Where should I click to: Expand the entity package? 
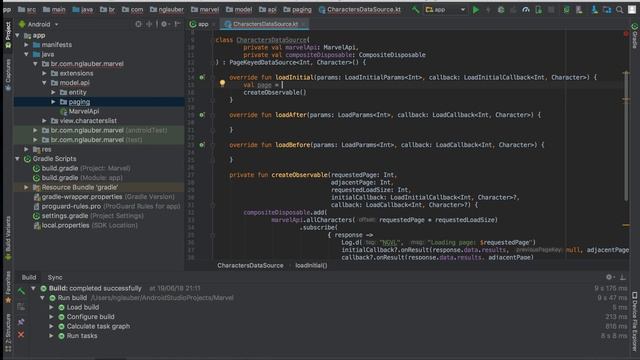pyautogui.click(x=53, y=92)
